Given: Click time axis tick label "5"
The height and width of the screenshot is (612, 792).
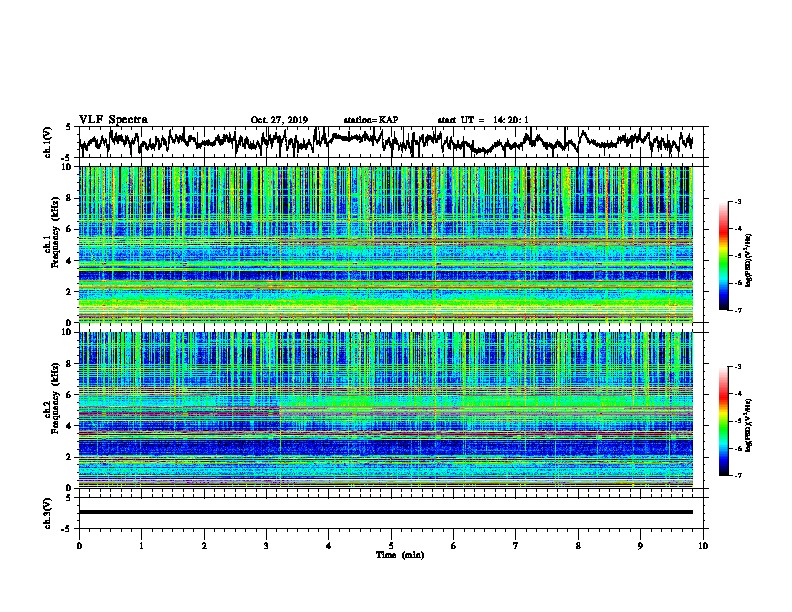Looking at the screenshot, I should [x=391, y=546].
